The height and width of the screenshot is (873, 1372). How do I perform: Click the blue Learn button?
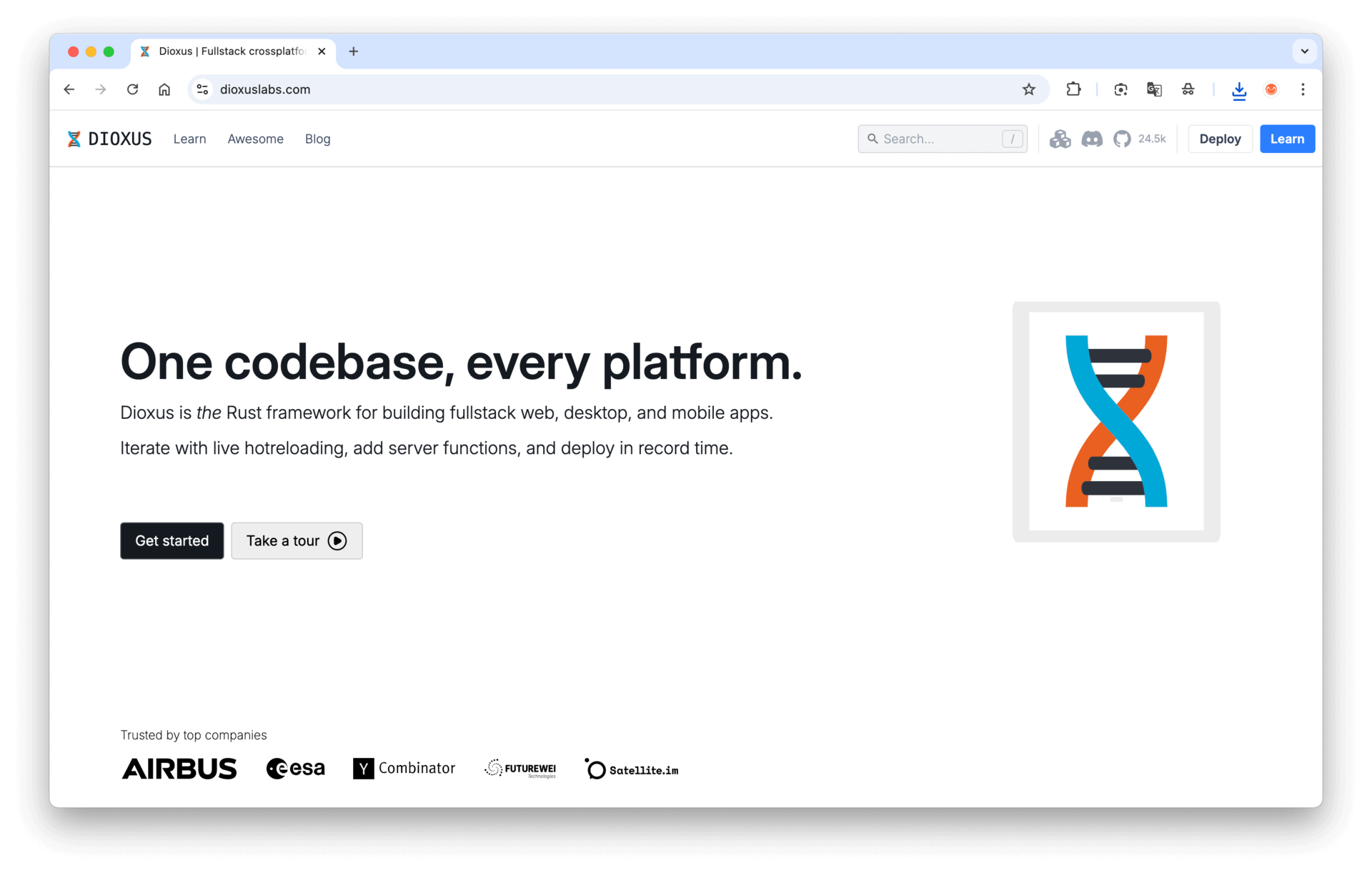click(1286, 139)
